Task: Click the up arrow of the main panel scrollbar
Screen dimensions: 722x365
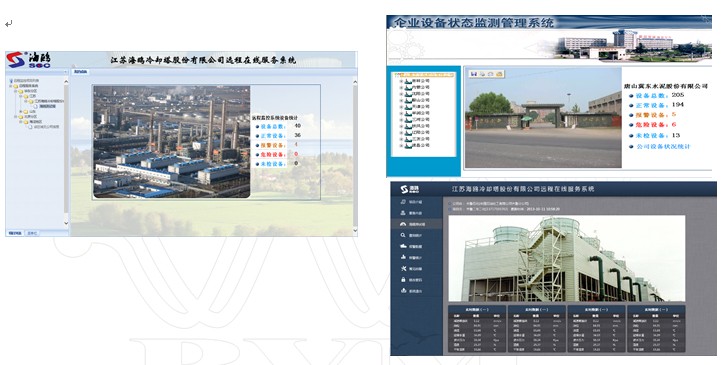Action: [x=355, y=82]
